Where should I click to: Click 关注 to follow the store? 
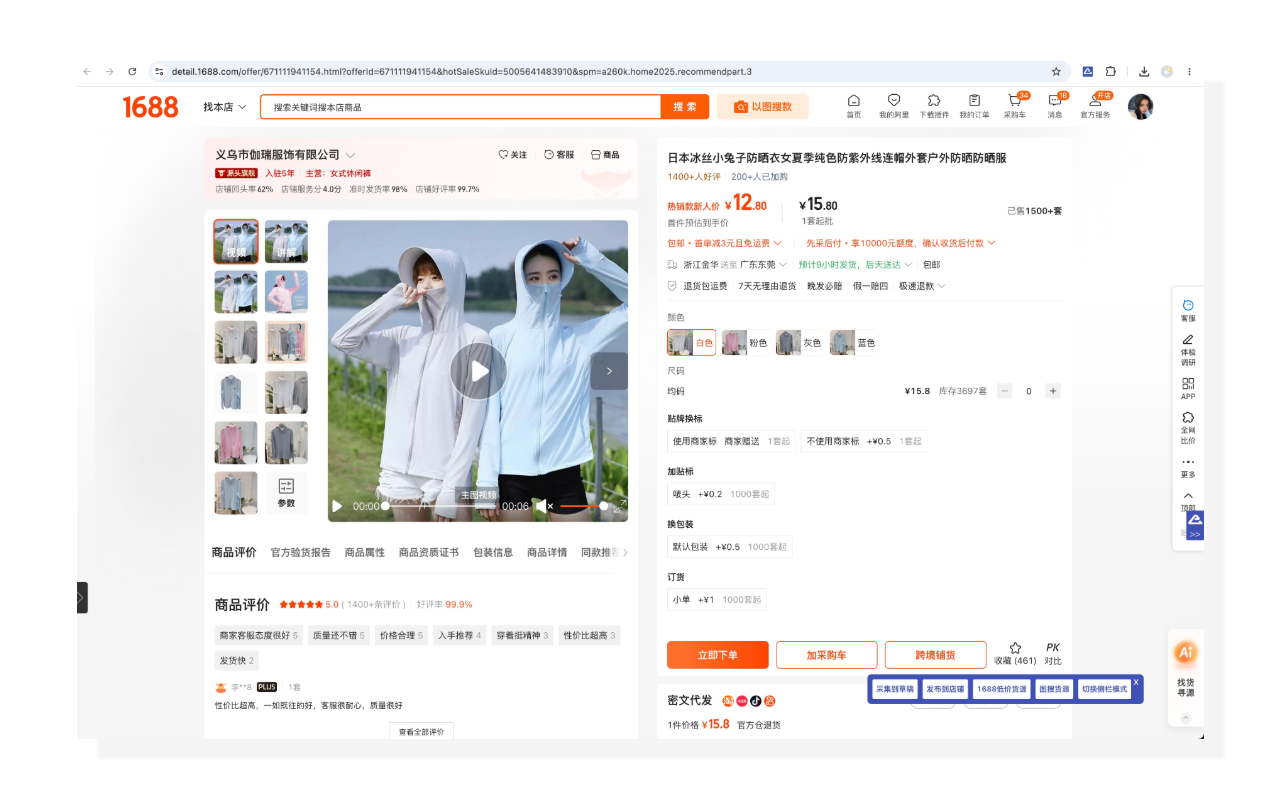(x=512, y=155)
